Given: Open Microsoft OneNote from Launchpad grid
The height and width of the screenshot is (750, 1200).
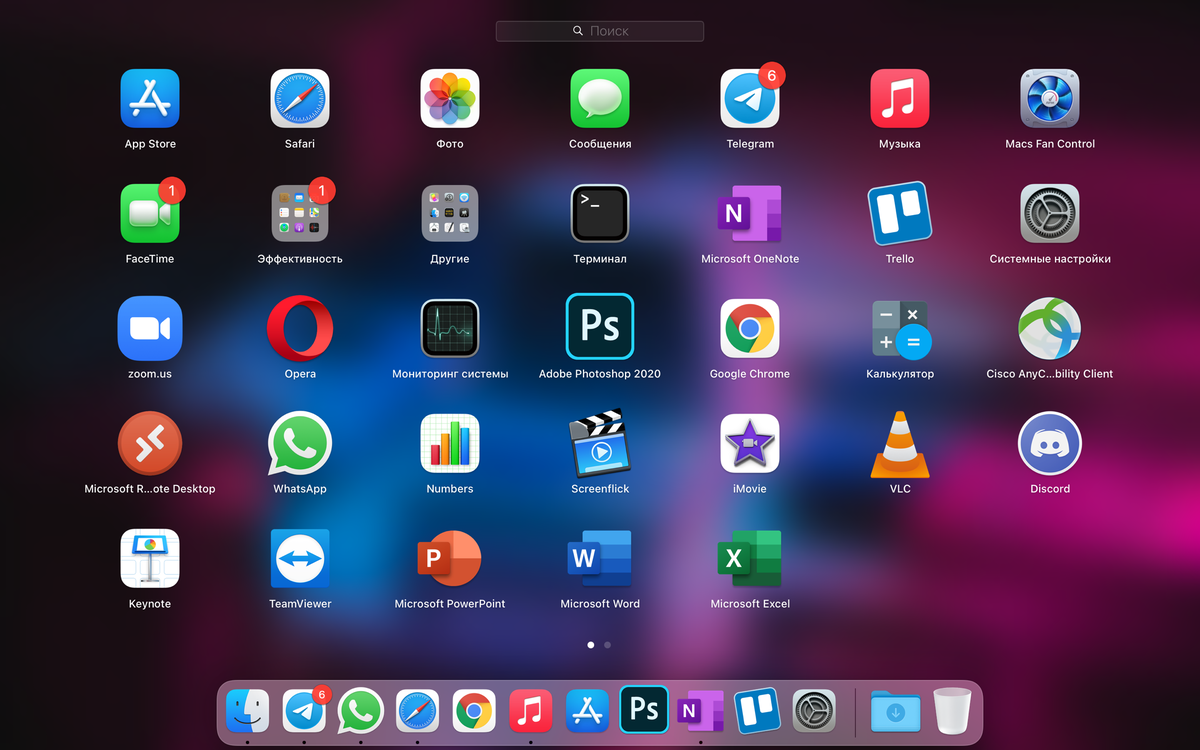Looking at the screenshot, I should pos(750,214).
